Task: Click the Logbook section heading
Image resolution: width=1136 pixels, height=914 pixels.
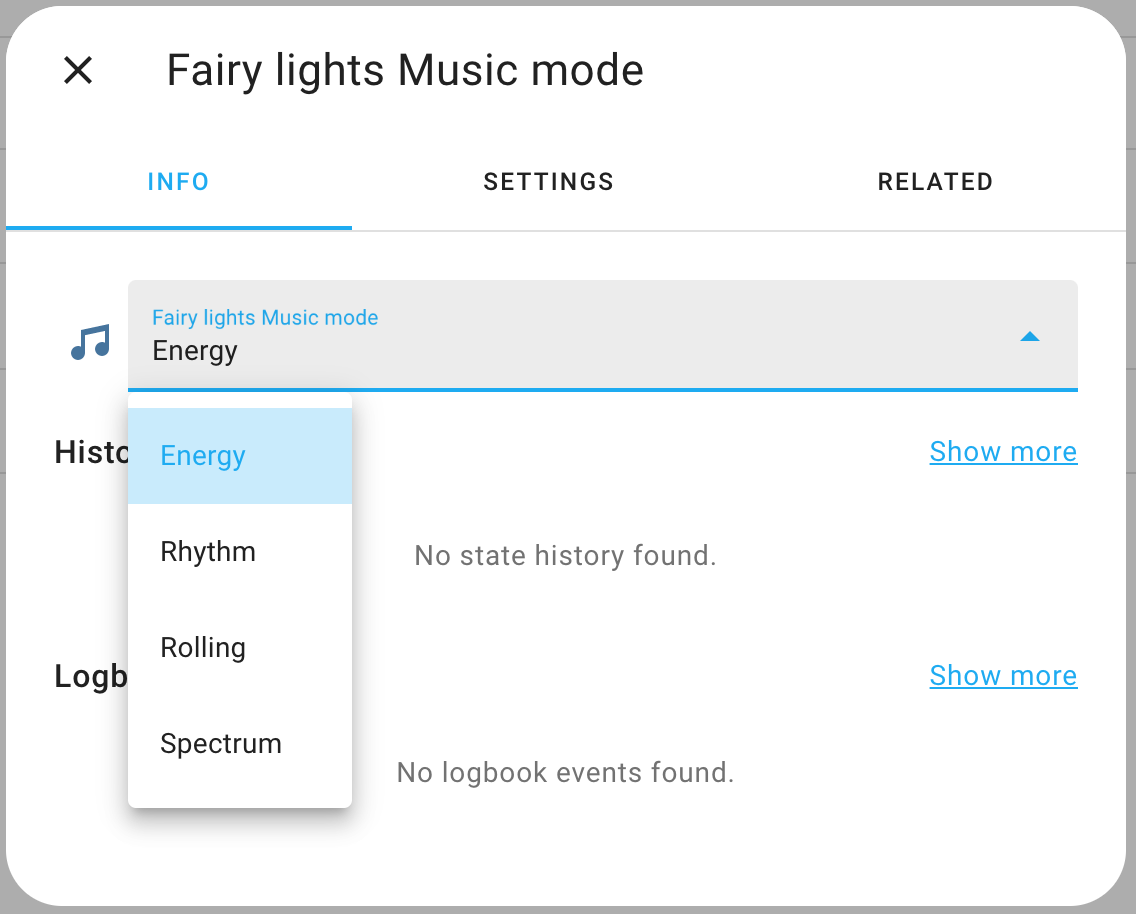Action: tap(90, 676)
